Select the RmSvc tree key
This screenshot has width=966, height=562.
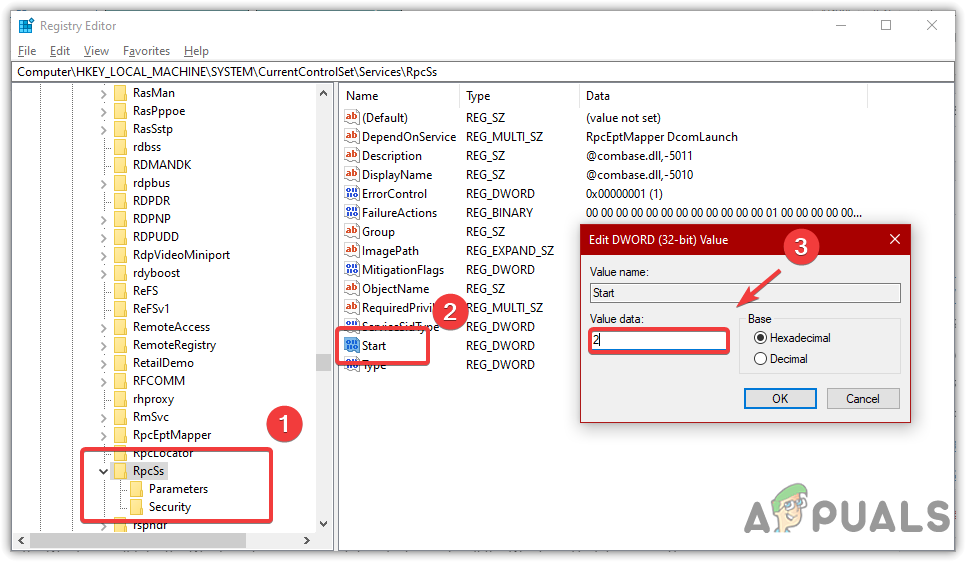151,417
